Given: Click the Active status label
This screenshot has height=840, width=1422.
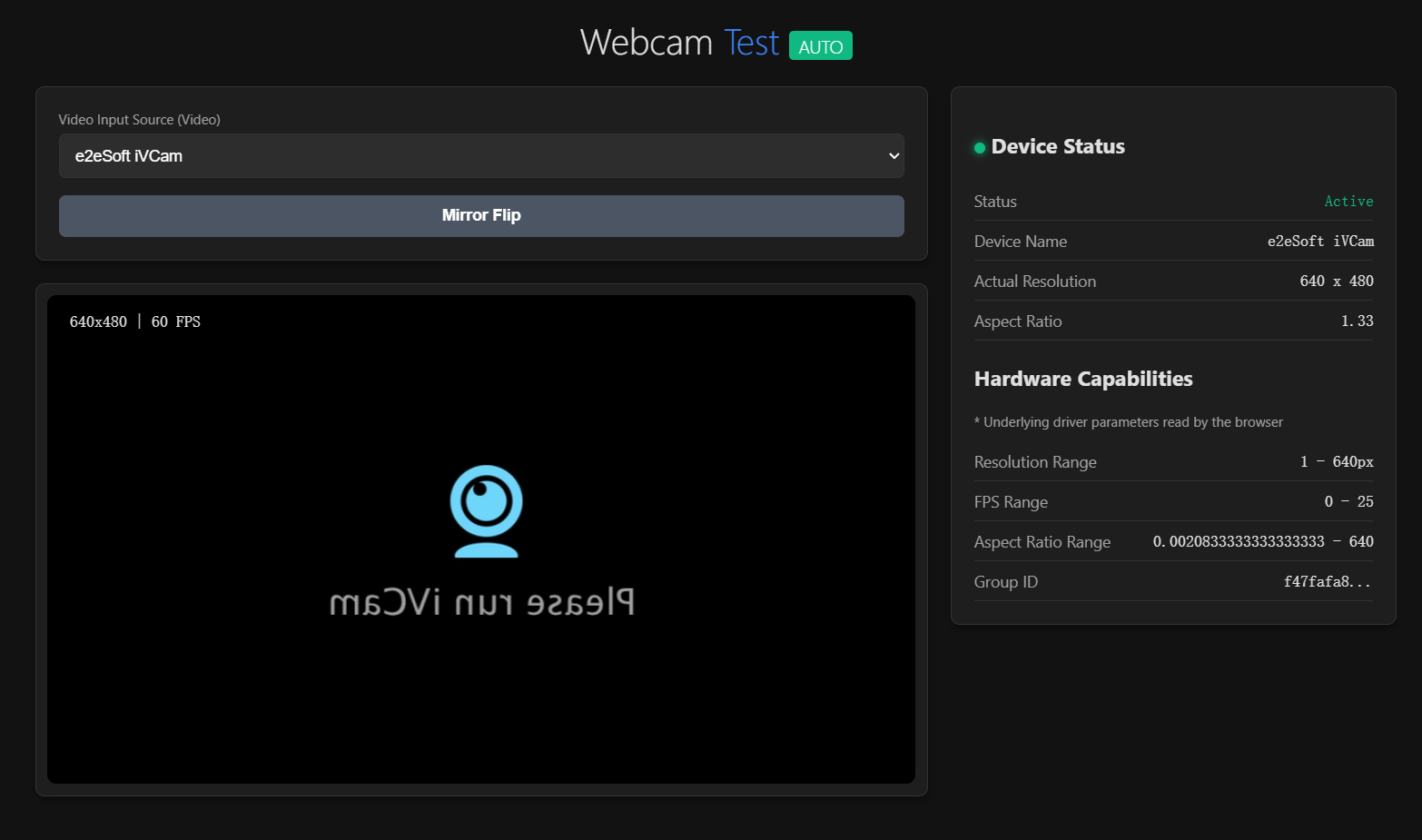Looking at the screenshot, I should (x=1348, y=201).
